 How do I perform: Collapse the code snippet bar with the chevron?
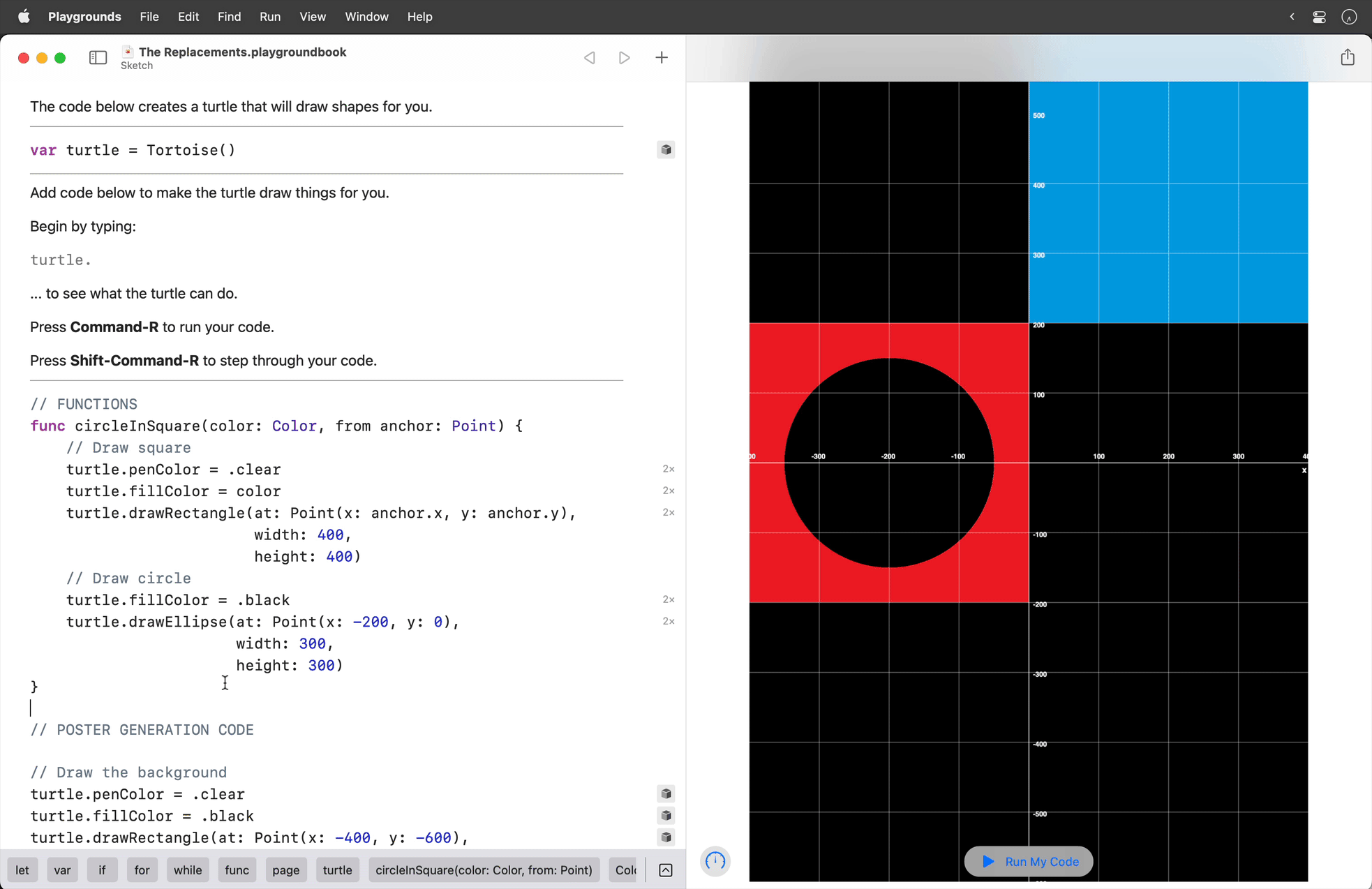click(x=665, y=869)
